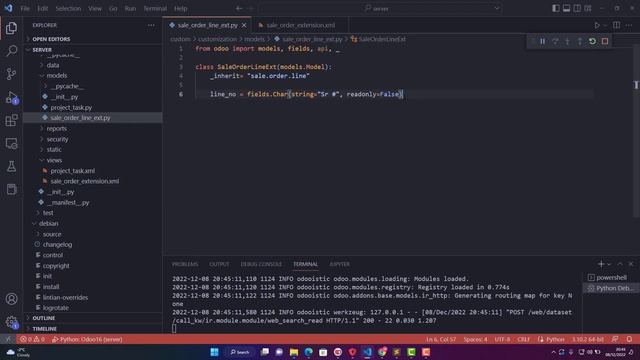Viewport: 640px width, 360px height.
Task: Pause the debug session
Action: (542, 41)
